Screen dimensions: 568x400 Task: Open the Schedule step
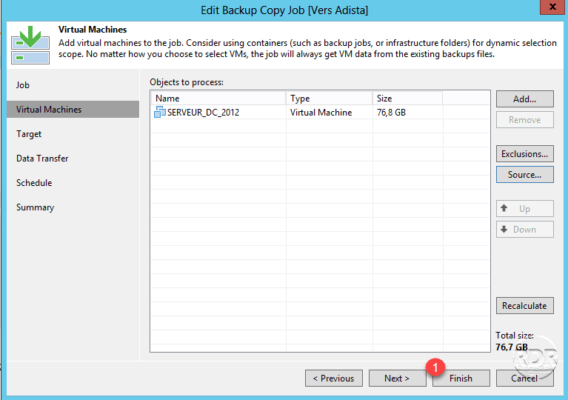(x=34, y=183)
